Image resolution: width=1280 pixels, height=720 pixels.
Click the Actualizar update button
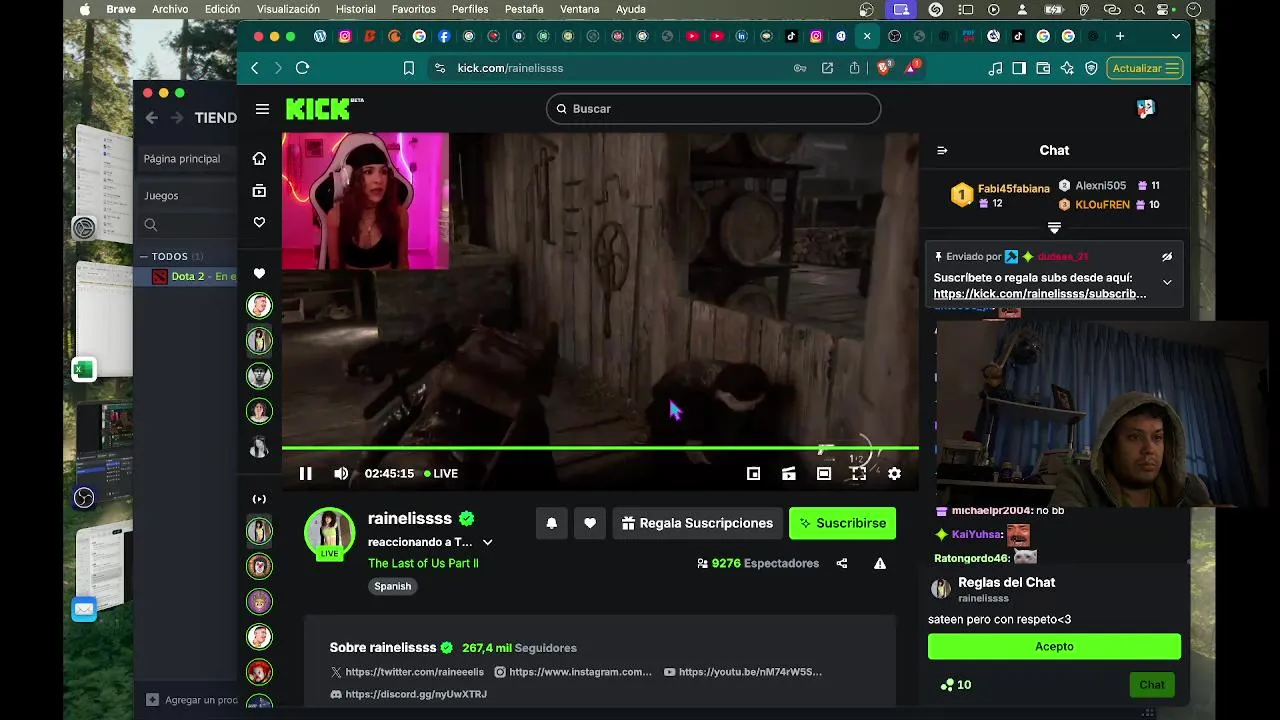pos(1145,68)
